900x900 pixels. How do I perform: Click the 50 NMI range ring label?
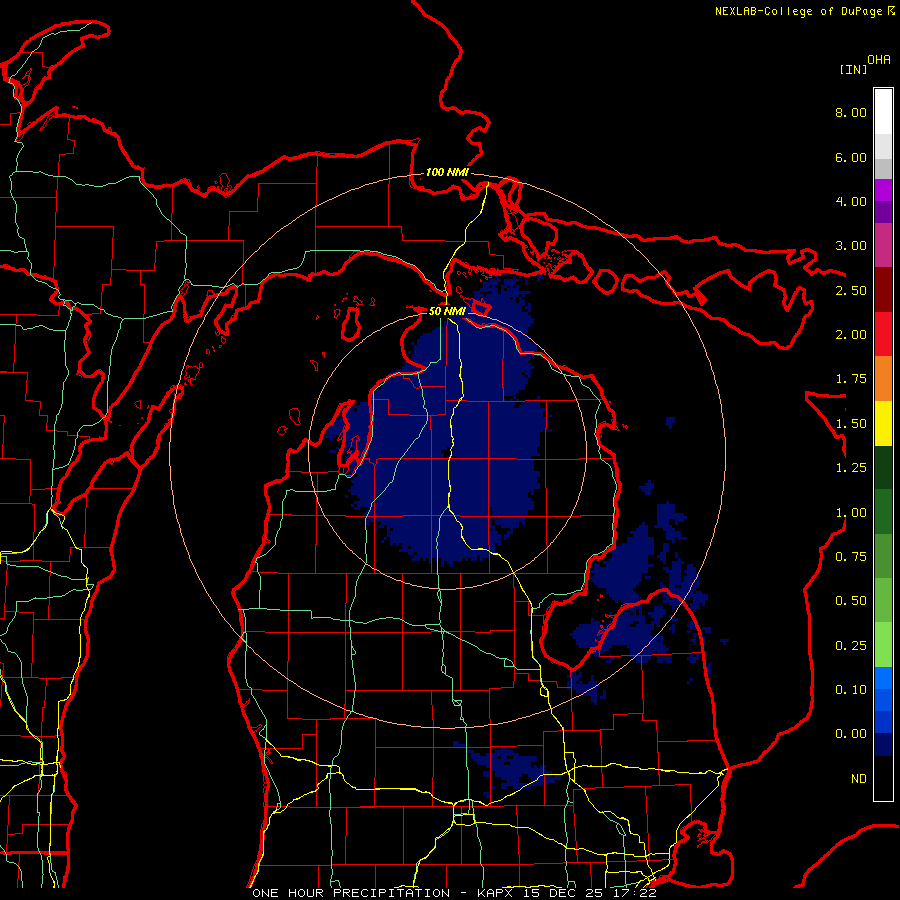pyautogui.click(x=447, y=311)
